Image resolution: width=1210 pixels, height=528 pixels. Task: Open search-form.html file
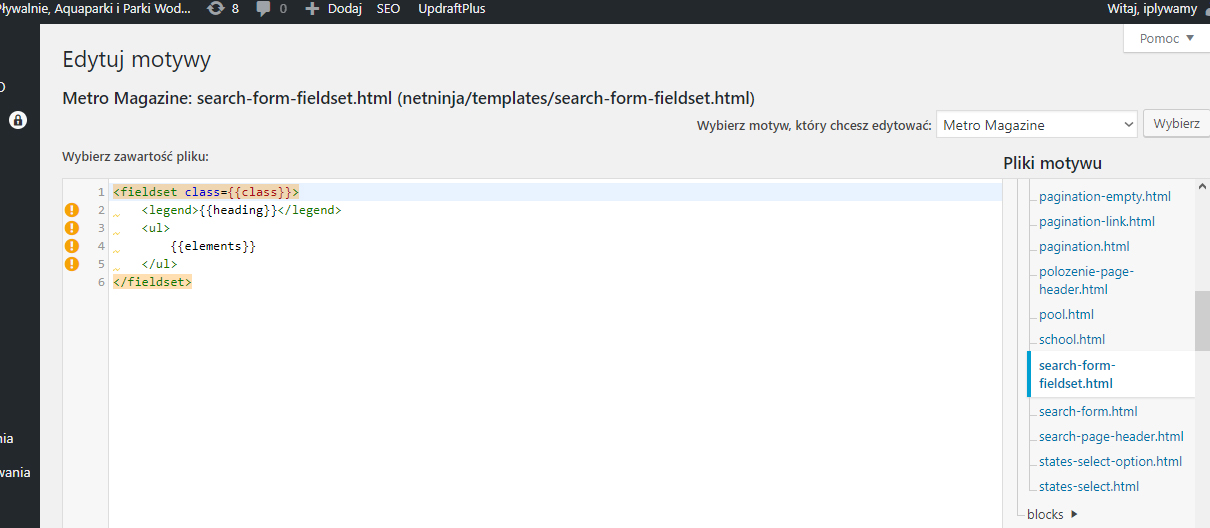[1088, 412]
